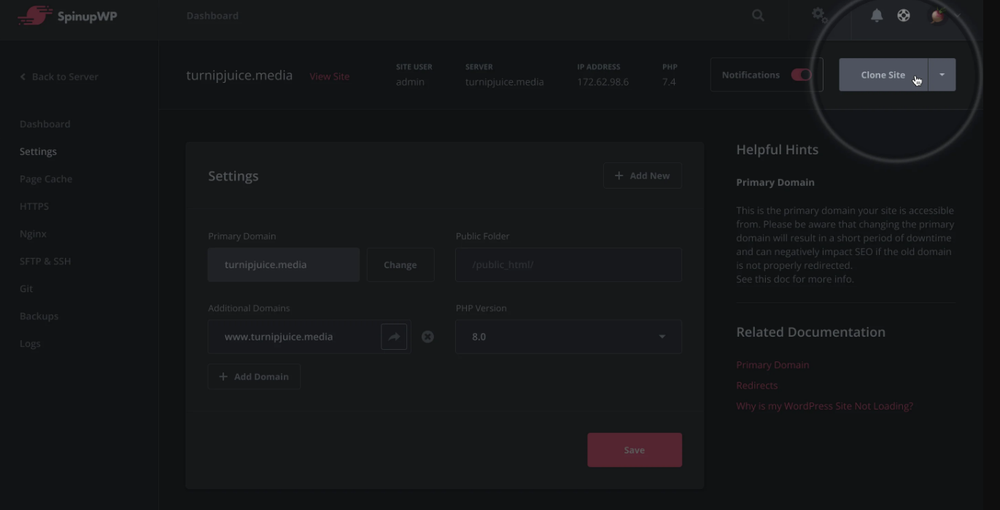
Task: Save the site settings
Action: pos(635,450)
